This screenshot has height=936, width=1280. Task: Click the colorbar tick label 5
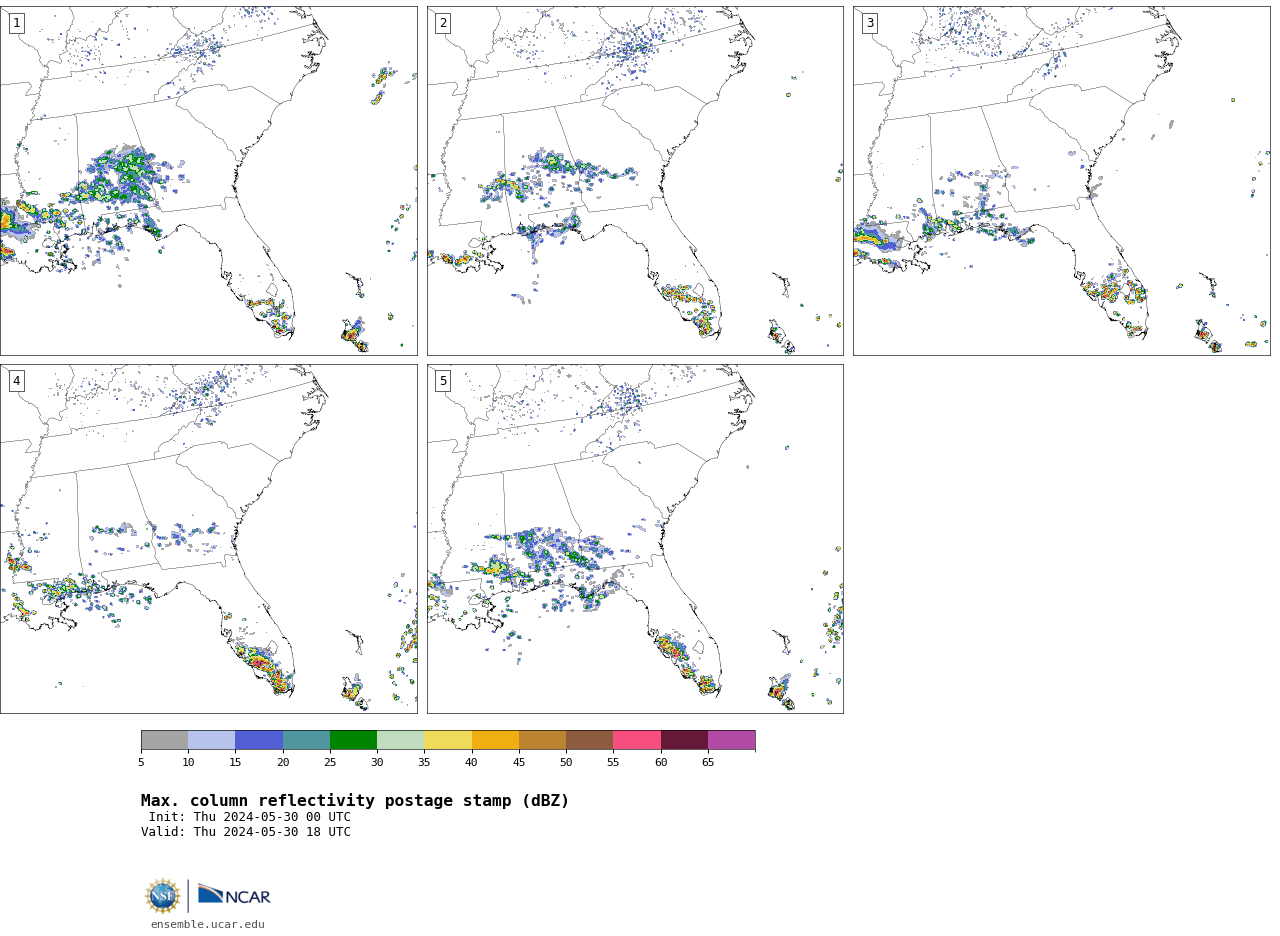tap(141, 763)
